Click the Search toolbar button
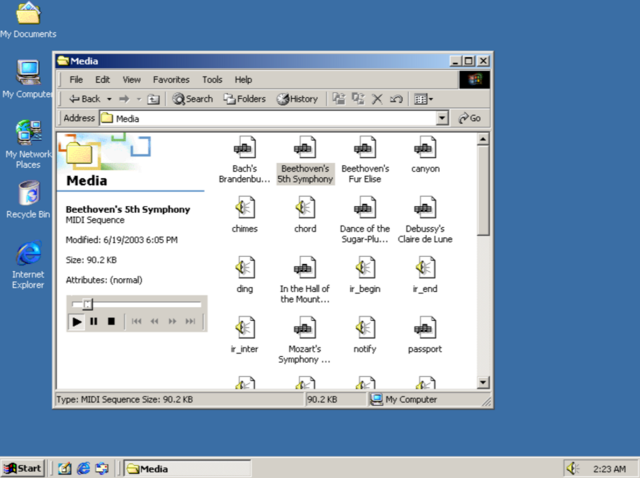 click(x=193, y=99)
